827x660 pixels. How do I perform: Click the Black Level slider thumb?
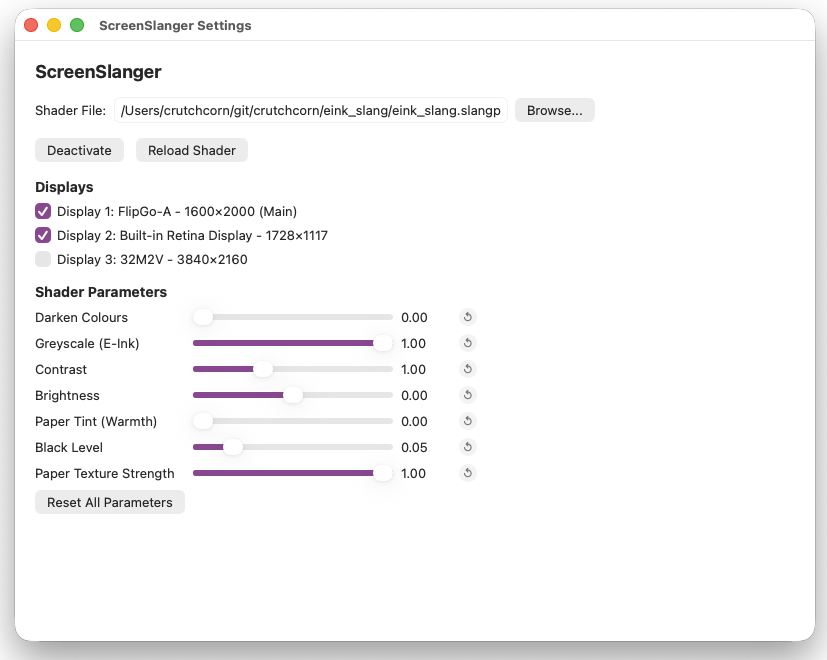pyautogui.click(x=233, y=447)
